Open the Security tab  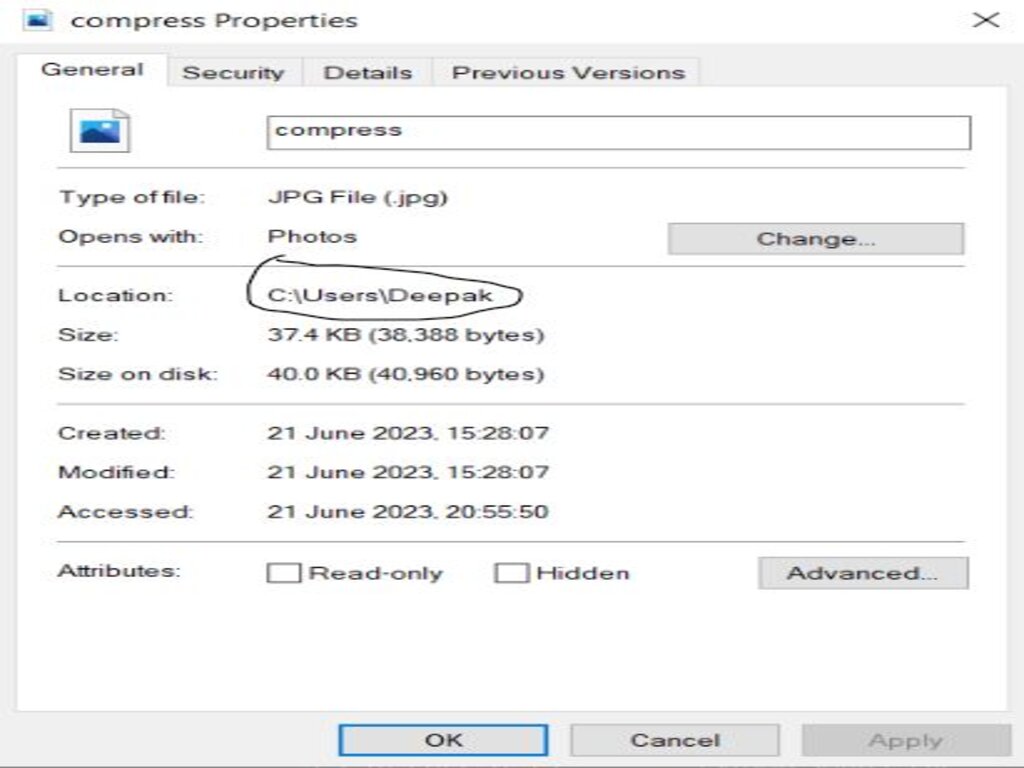(233, 72)
